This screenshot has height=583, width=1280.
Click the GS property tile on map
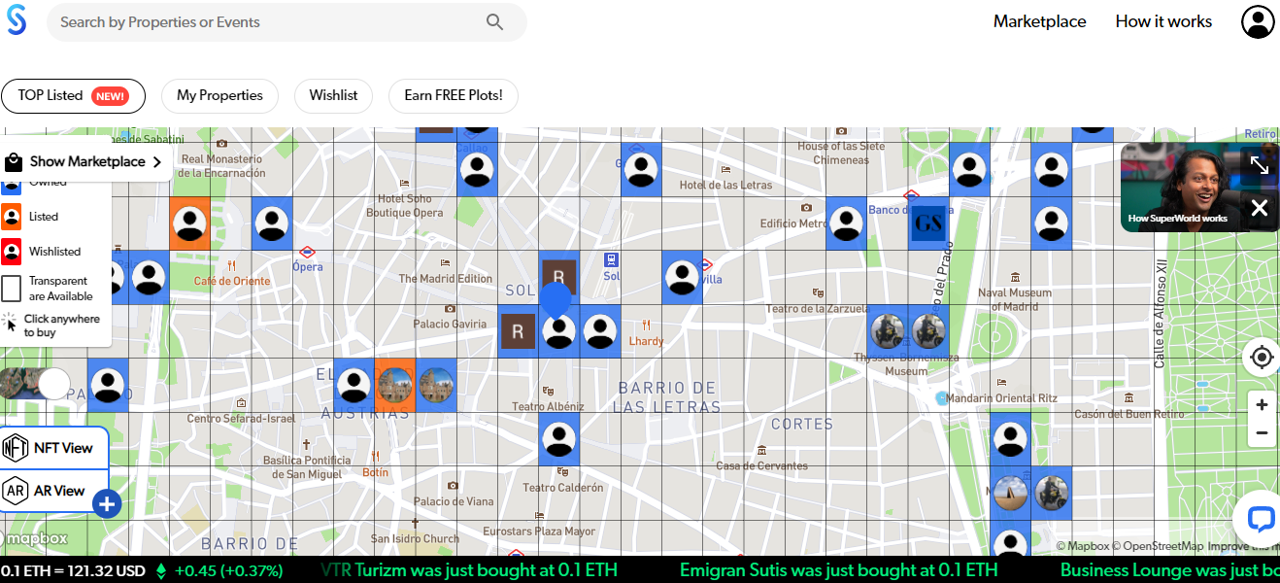(928, 224)
